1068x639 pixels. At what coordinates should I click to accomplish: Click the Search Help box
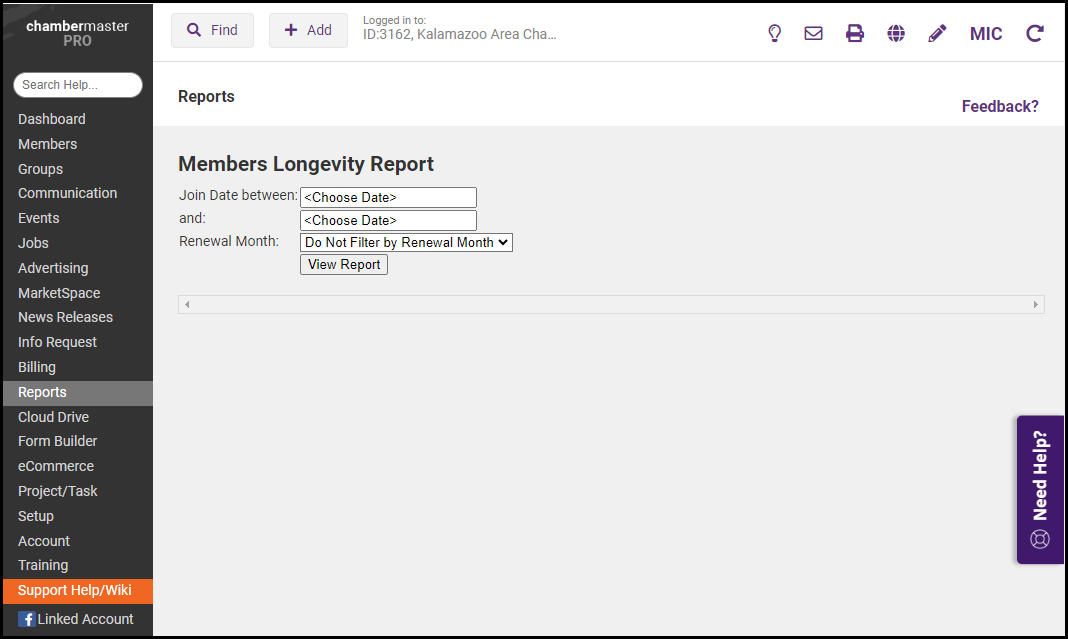78,85
